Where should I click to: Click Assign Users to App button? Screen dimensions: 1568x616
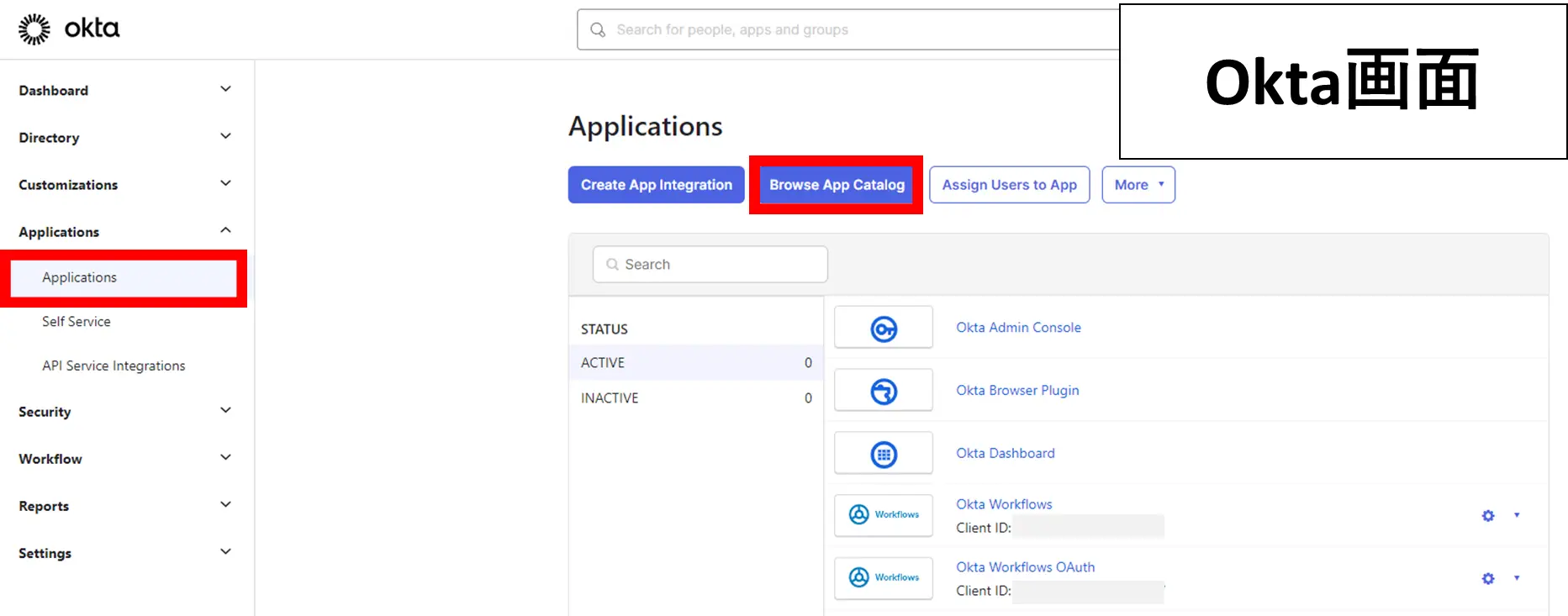click(1009, 185)
